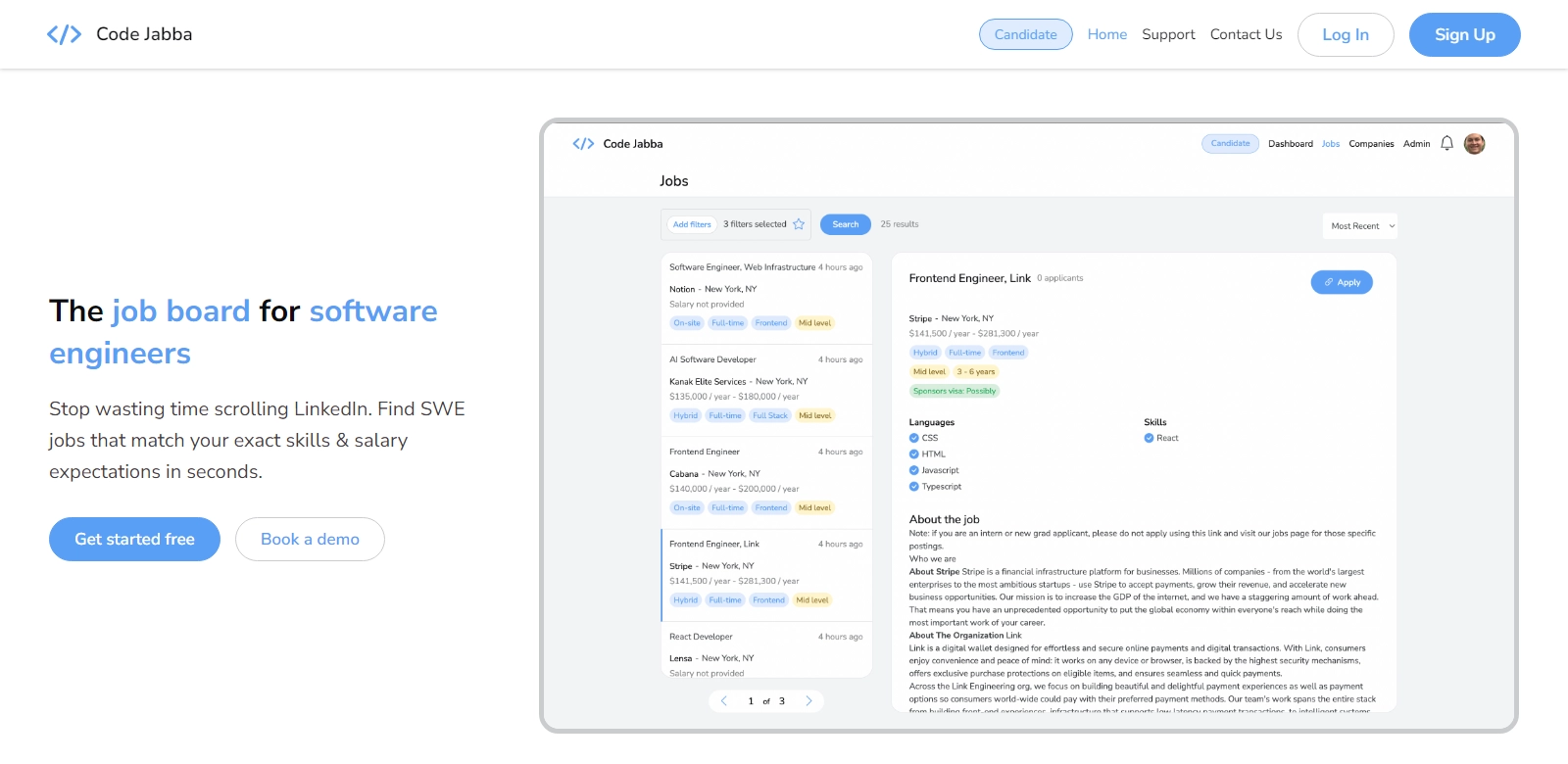Click the Code Jabba logo icon in header
This screenshot has height=764, width=1568.
64,35
